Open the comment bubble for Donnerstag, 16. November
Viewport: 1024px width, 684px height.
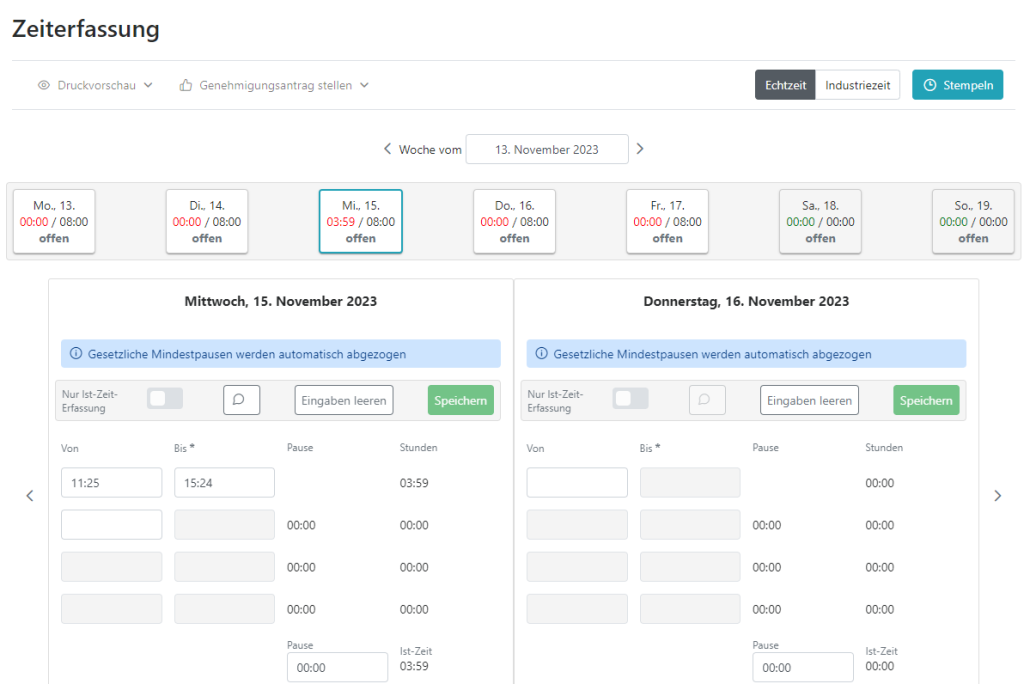click(x=707, y=400)
